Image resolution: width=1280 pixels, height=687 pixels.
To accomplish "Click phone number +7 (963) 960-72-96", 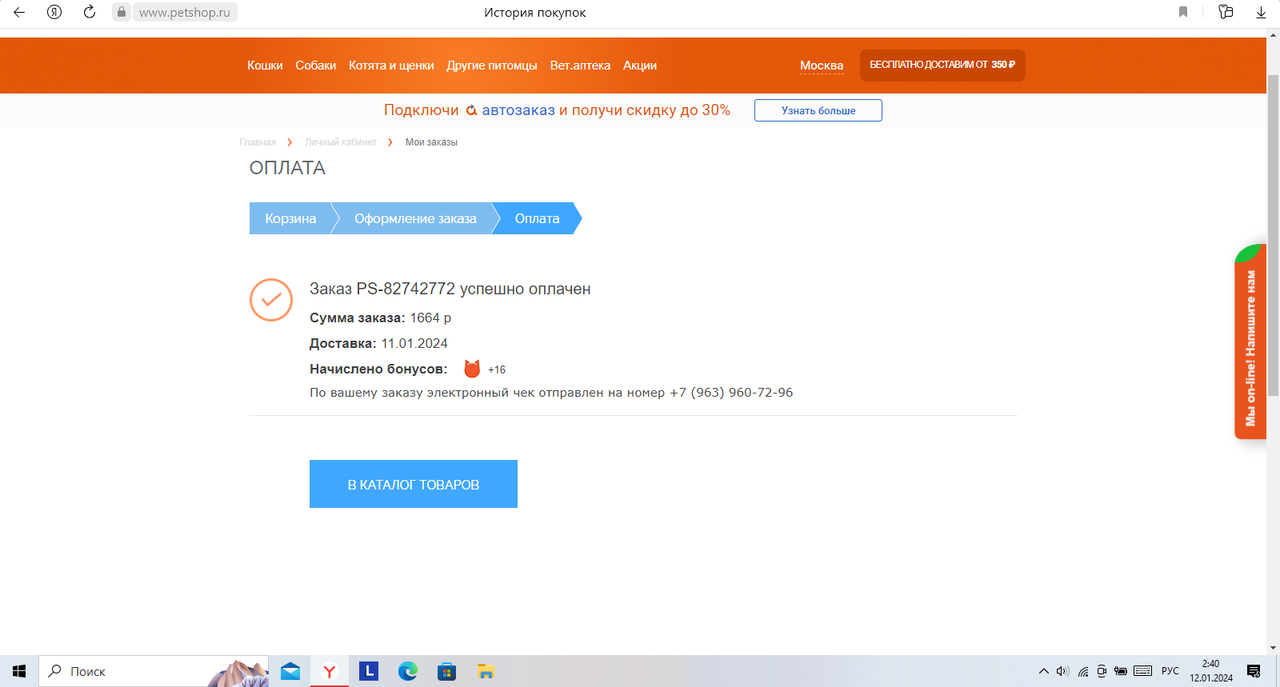I will (x=731, y=393).
